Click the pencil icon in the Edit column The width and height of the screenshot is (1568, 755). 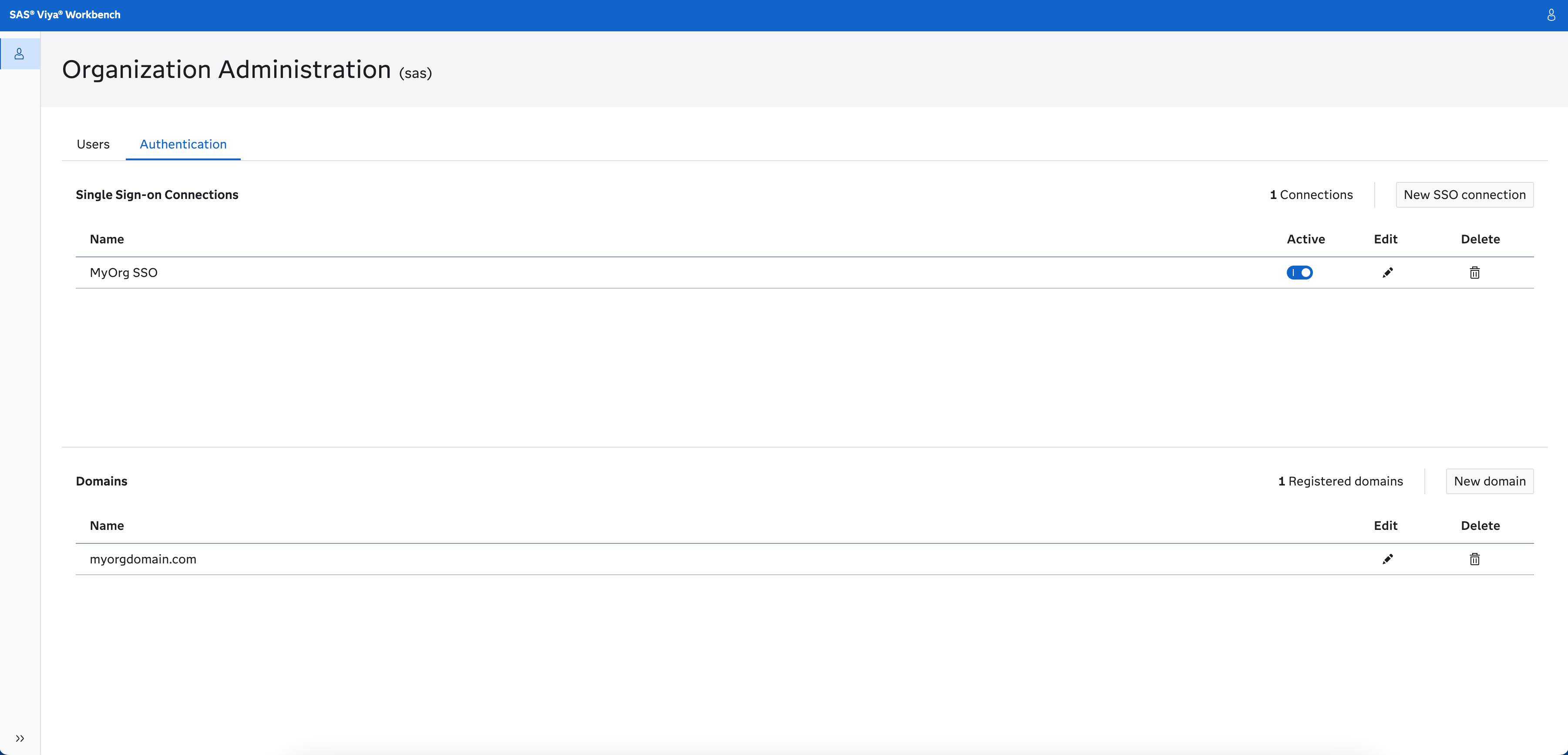point(1388,272)
